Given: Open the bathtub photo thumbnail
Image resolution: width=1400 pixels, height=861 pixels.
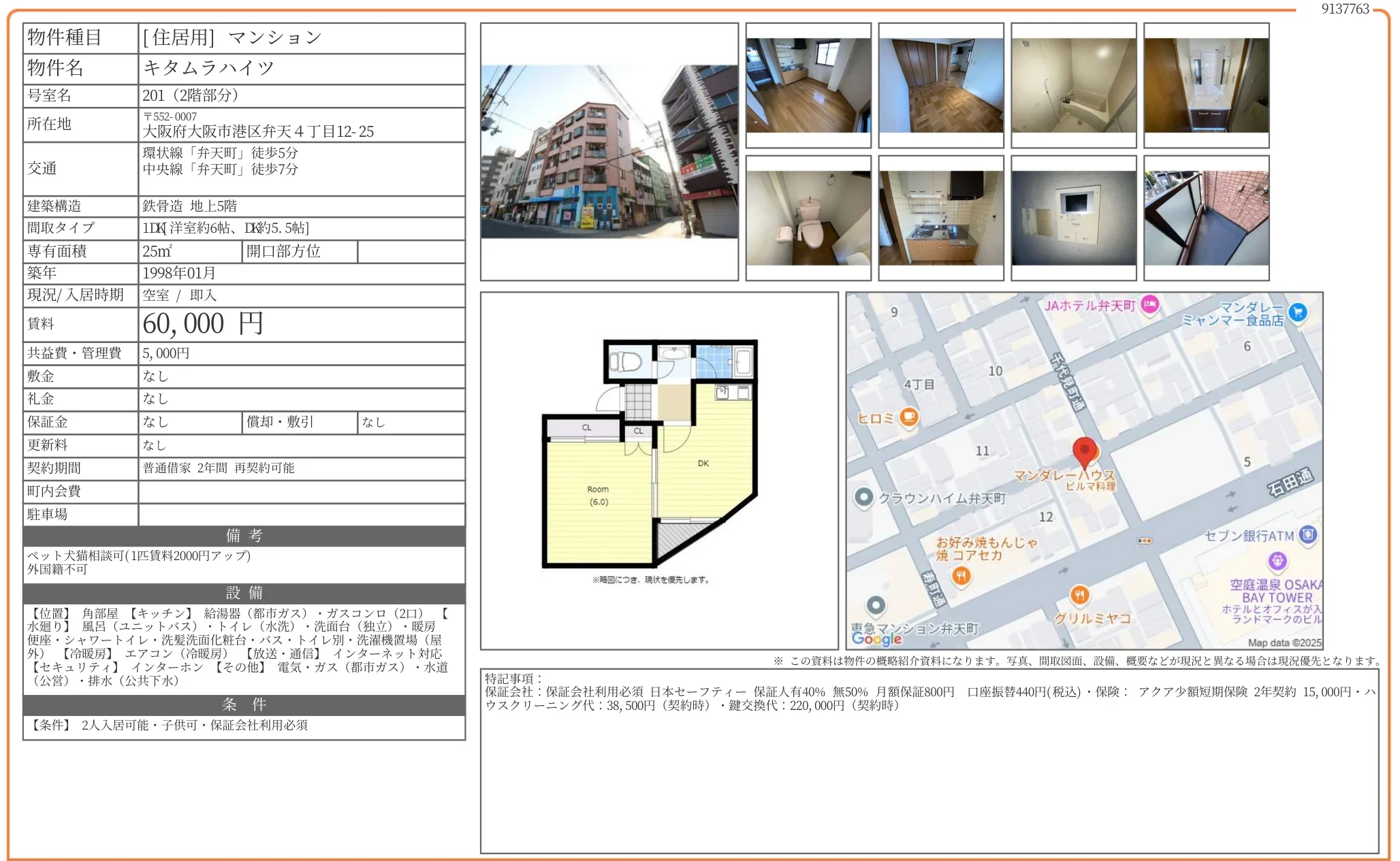Looking at the screenshot, I should point(1073,85).
